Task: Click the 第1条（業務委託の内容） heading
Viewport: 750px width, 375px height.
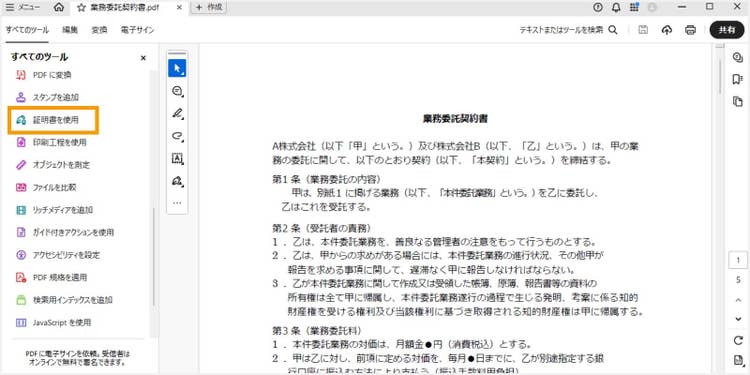Action: pyautogui.click(x=327, y=179)
